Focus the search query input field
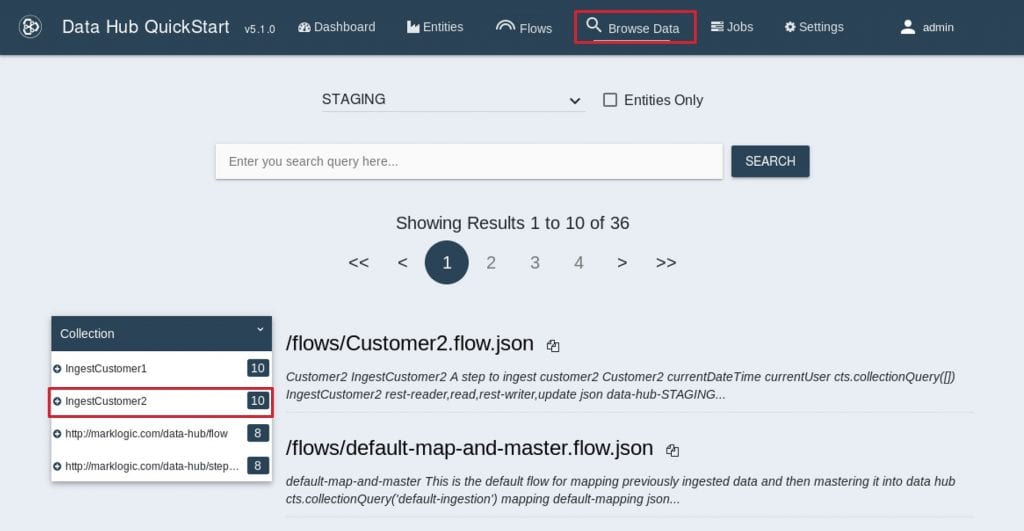1024x531 pixels. click(469, 161)
